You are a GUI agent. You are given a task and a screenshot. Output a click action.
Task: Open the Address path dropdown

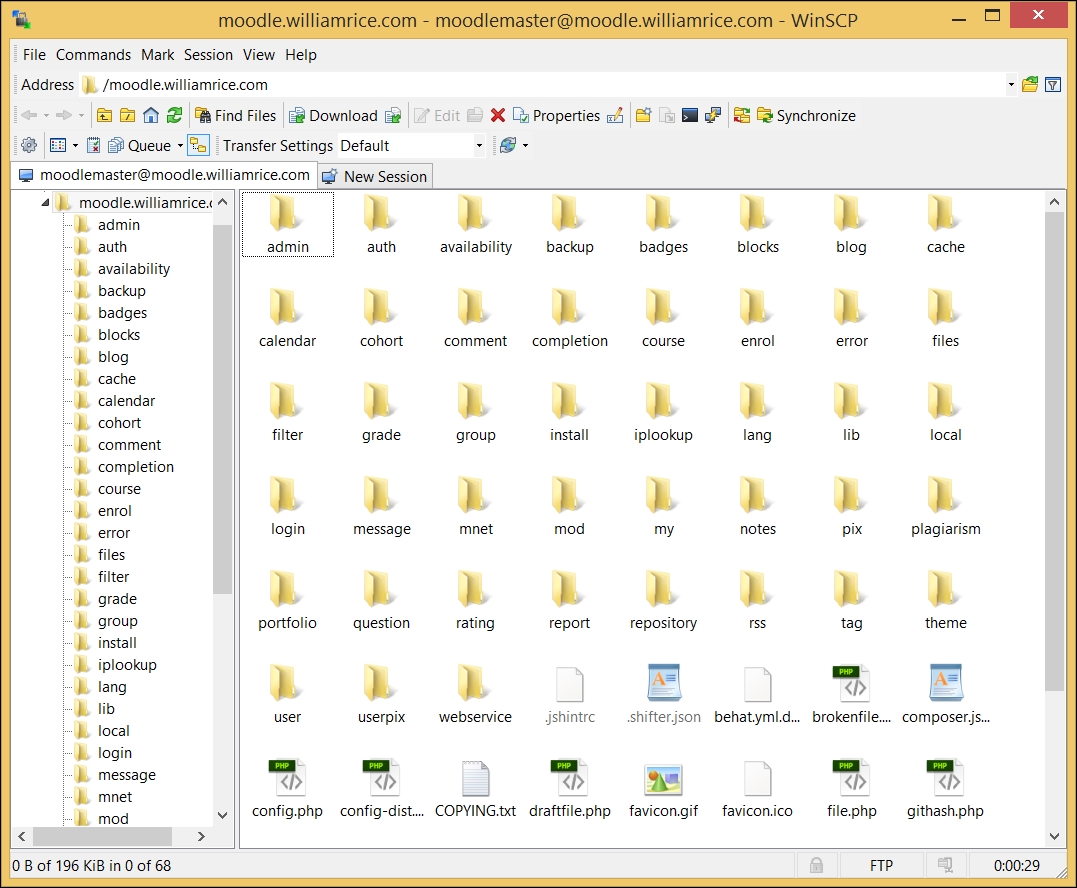click(1011, 84)
